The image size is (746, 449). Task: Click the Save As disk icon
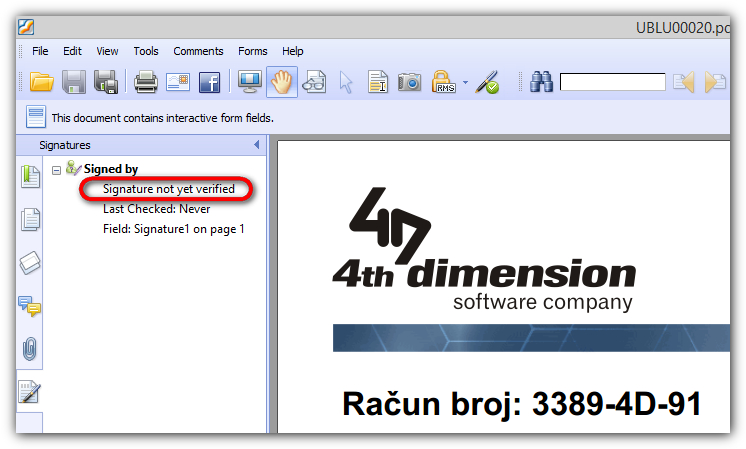pyautogui.click(x=106, y=82)
